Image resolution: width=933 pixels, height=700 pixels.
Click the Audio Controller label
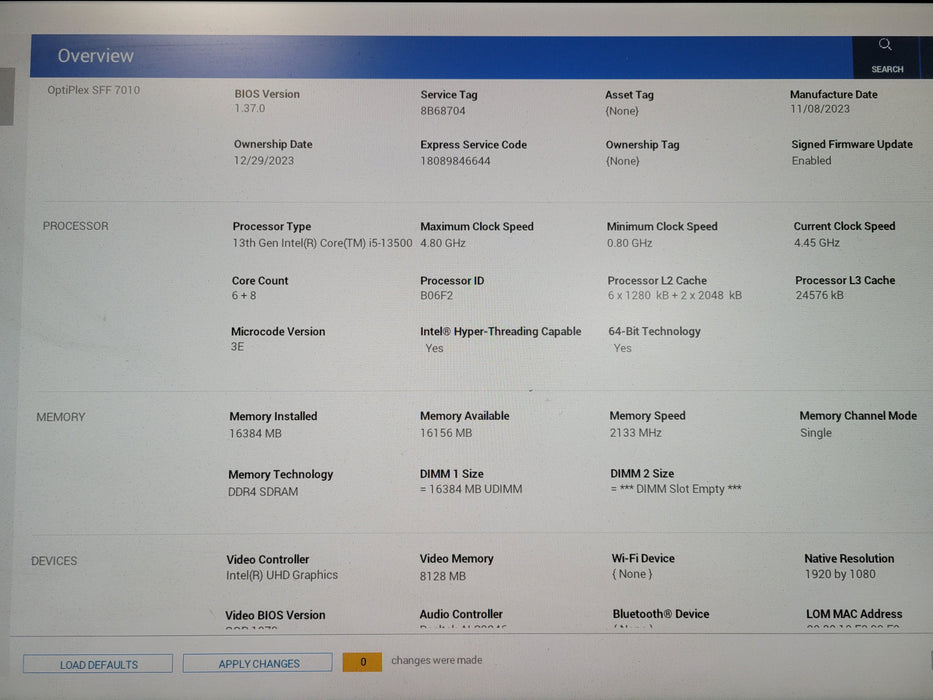click(461, 614)
